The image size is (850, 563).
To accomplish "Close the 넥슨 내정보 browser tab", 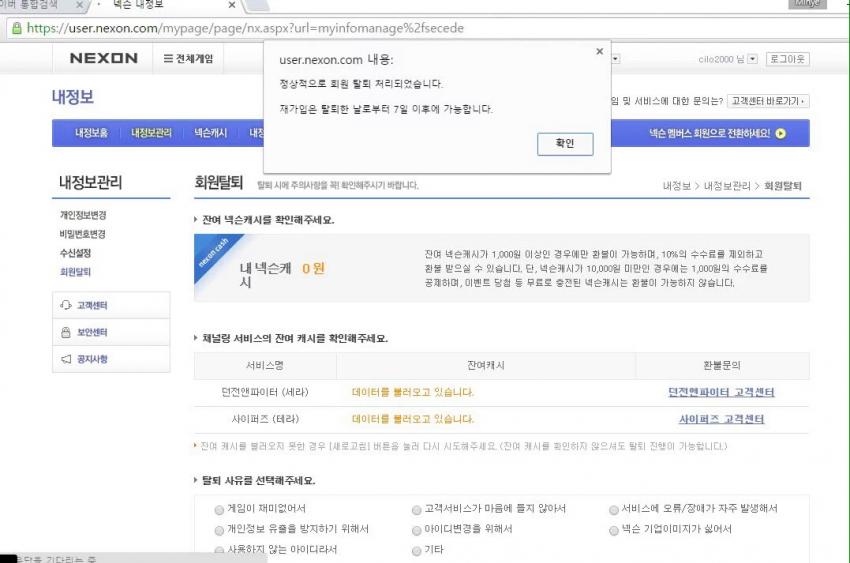I will click(x=232, y=6).
